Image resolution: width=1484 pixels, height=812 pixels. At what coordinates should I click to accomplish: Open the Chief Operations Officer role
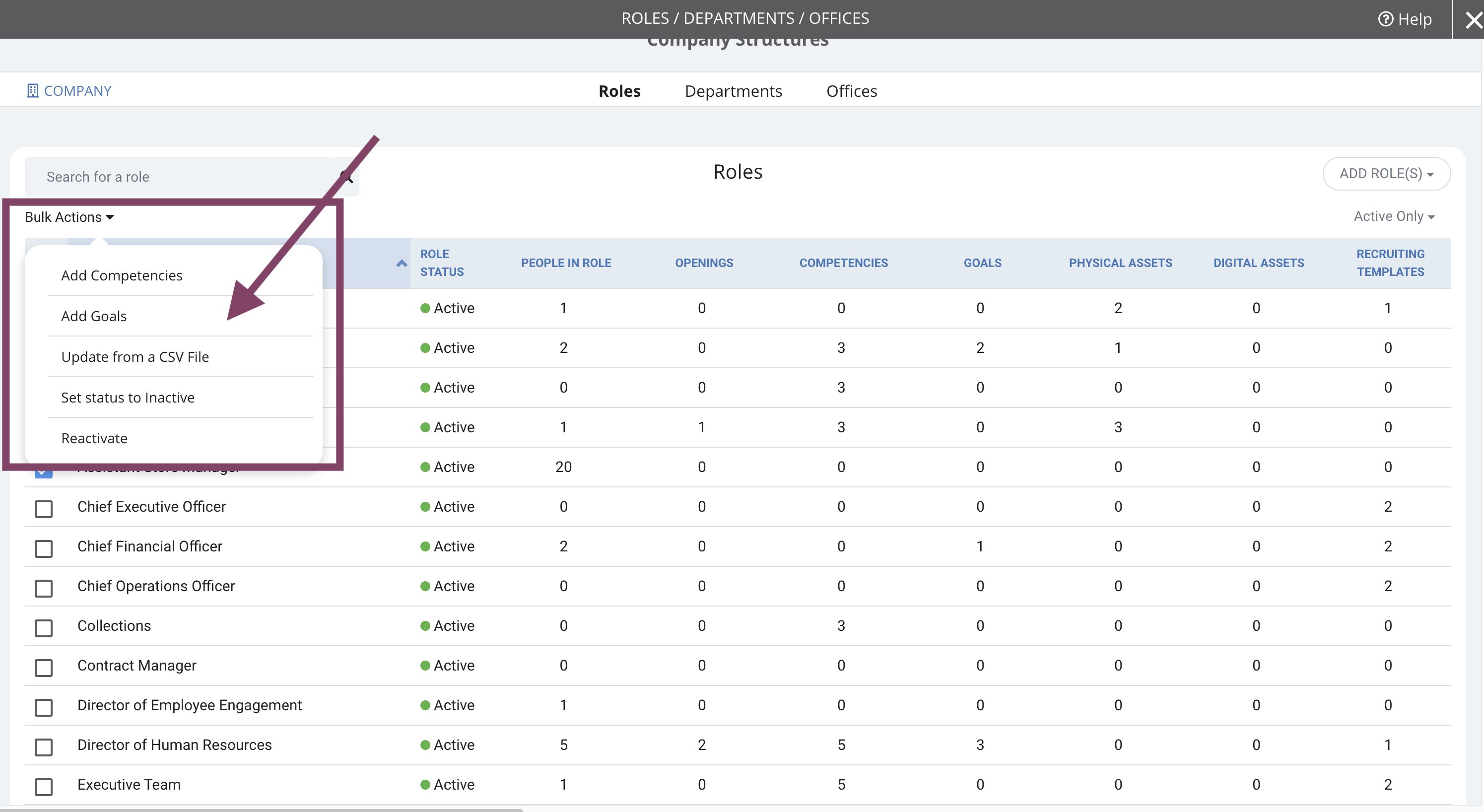(156, 586)
